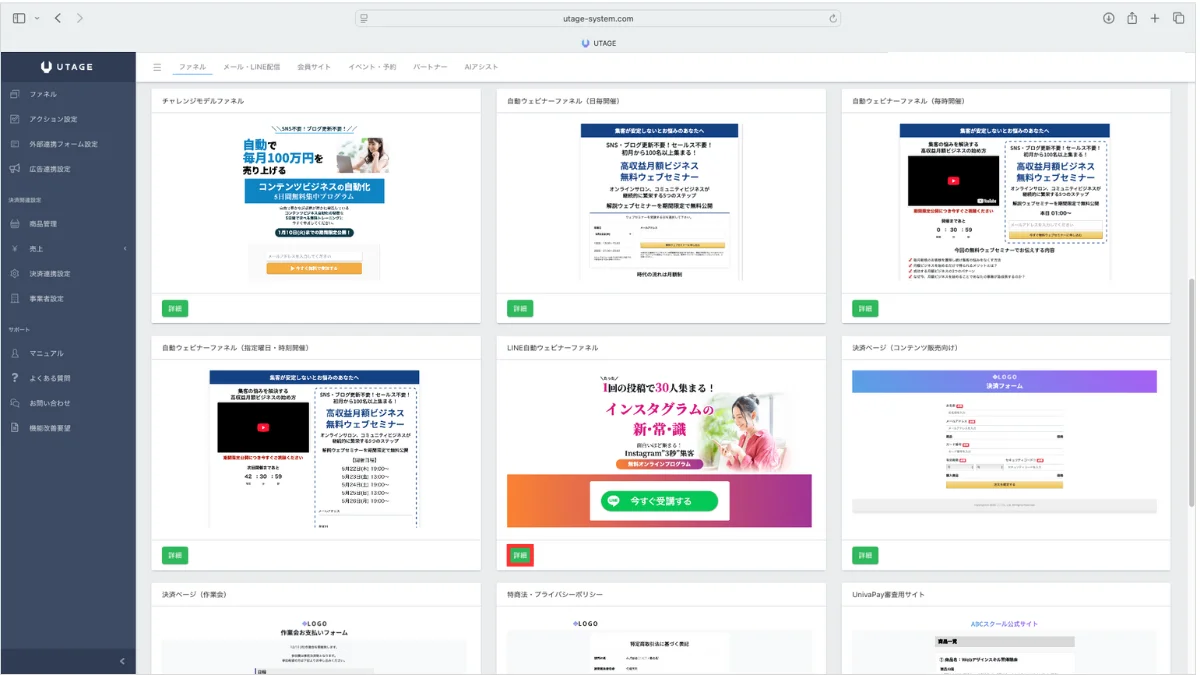
Task: Open the 毎時開催 webinar funnel preview thumbnail
Action: pos(1005,202)
